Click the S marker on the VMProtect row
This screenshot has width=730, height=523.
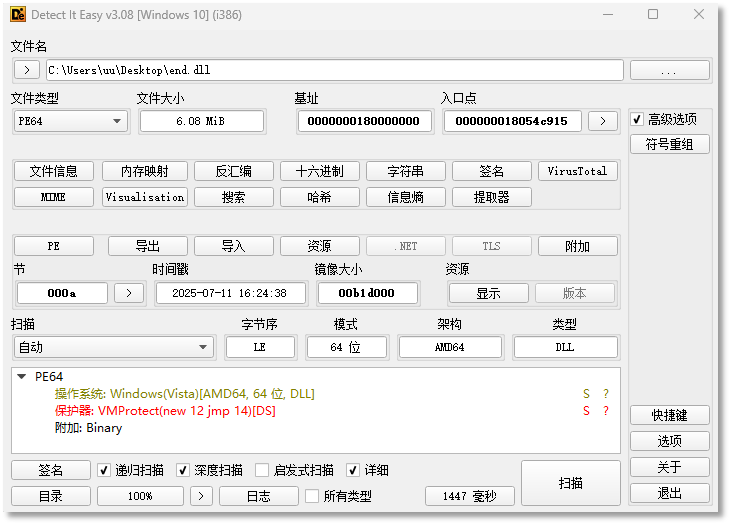pos(587,411)
